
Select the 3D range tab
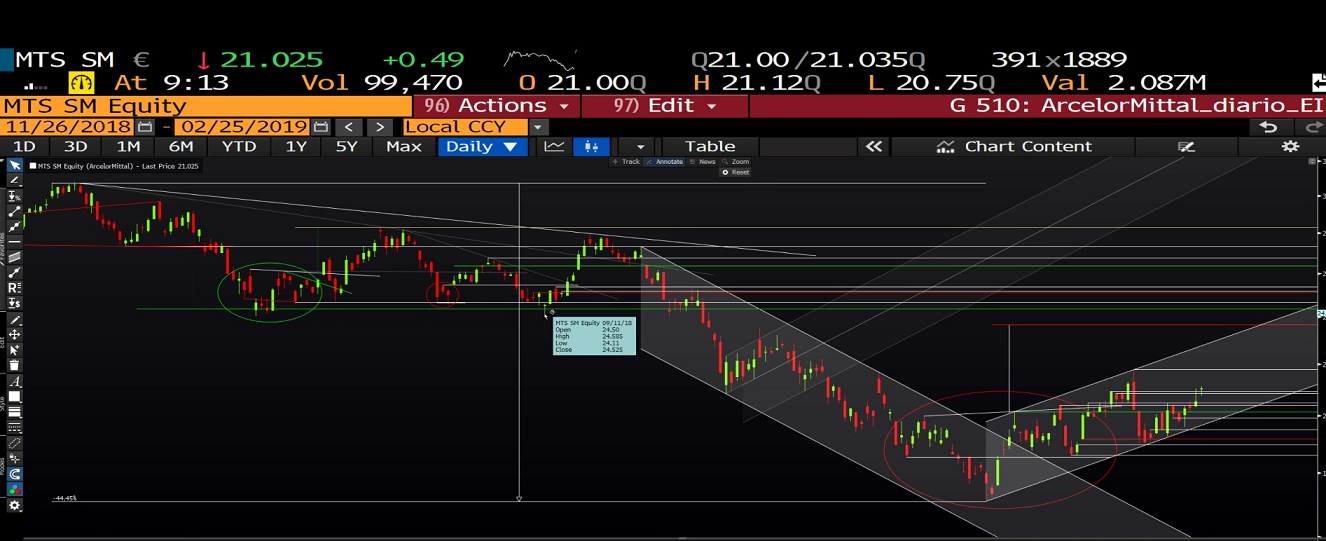tap(76, 146)
